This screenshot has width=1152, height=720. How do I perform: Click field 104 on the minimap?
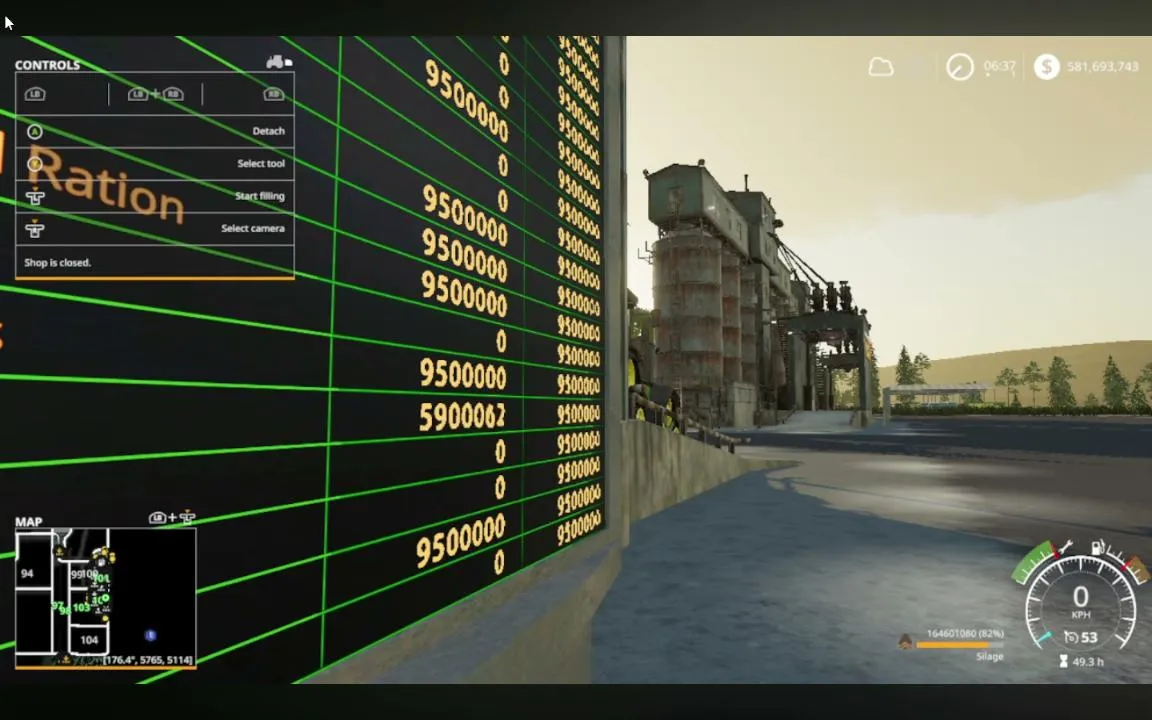89,640
